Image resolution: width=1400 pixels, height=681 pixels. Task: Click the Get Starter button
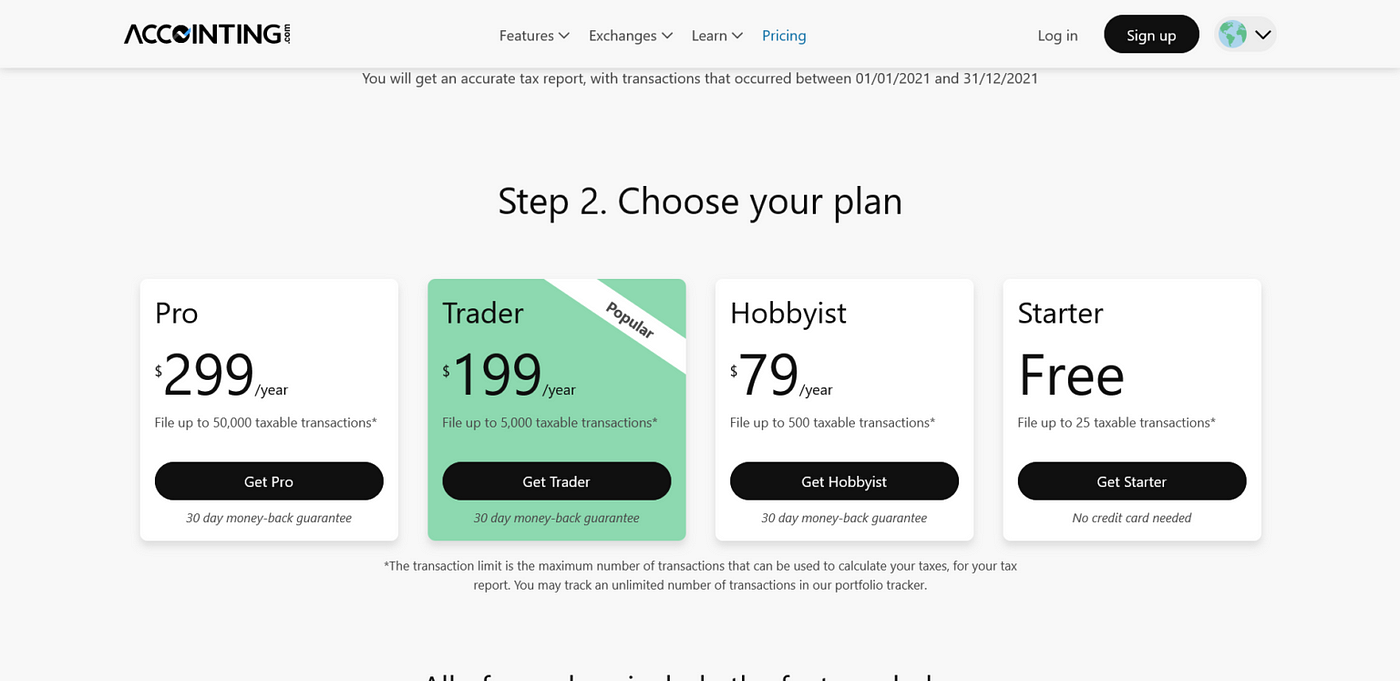click(x=1132, y=481)
